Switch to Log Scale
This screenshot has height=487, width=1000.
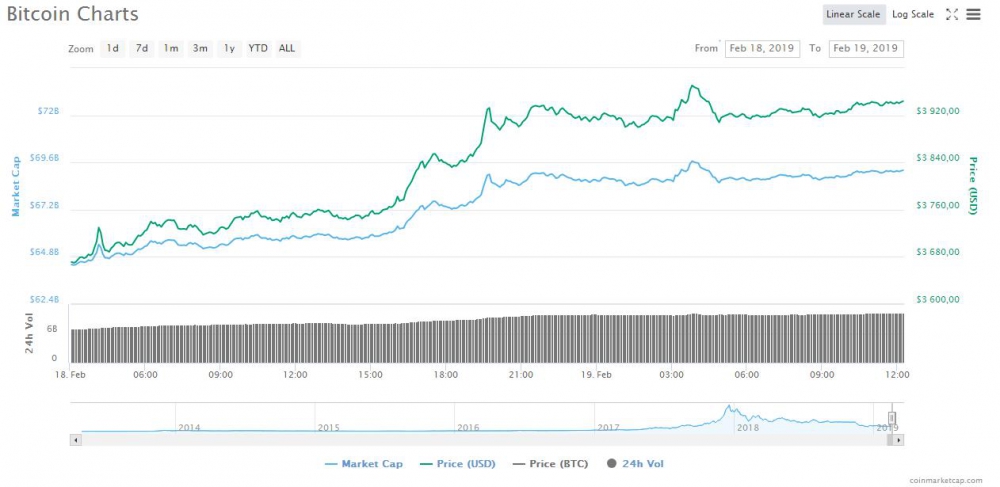(x=913, y=14)
